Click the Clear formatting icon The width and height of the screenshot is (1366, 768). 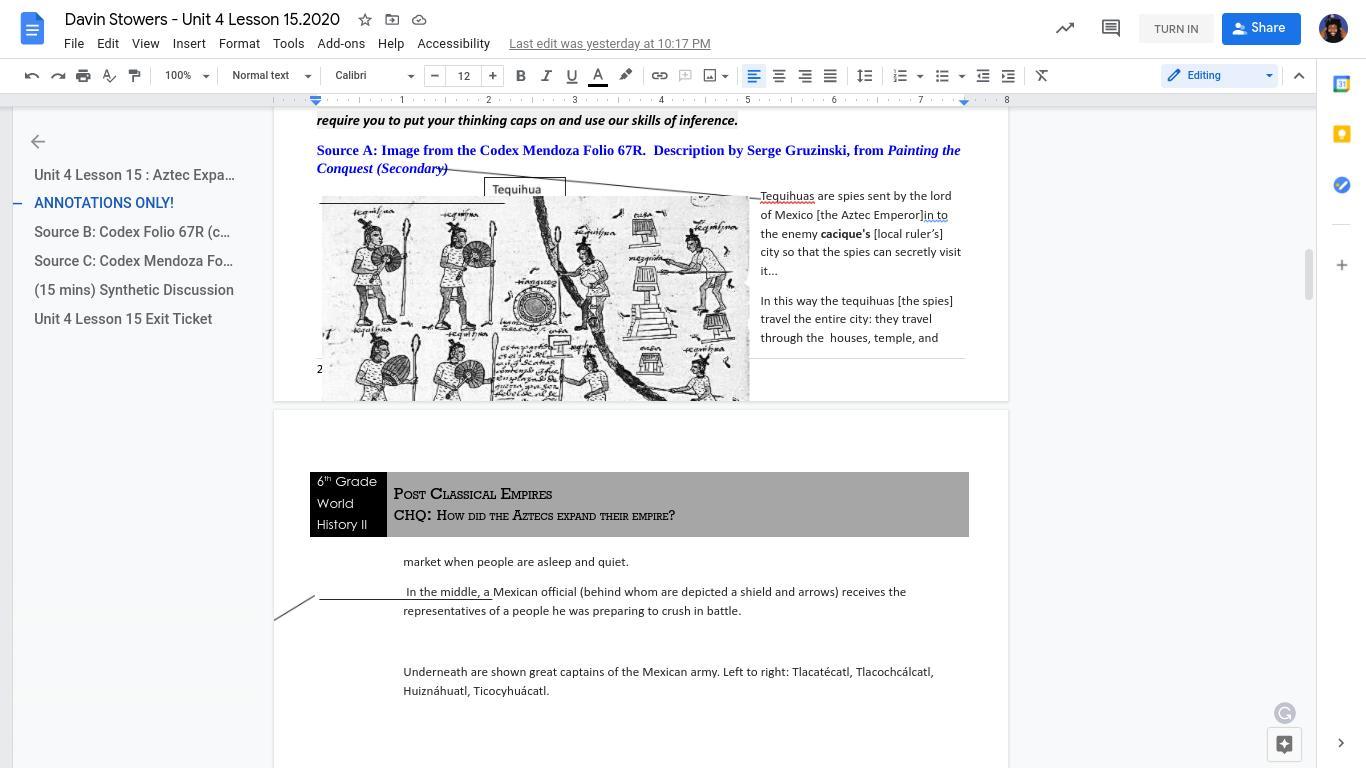(x=1041, y=76)
